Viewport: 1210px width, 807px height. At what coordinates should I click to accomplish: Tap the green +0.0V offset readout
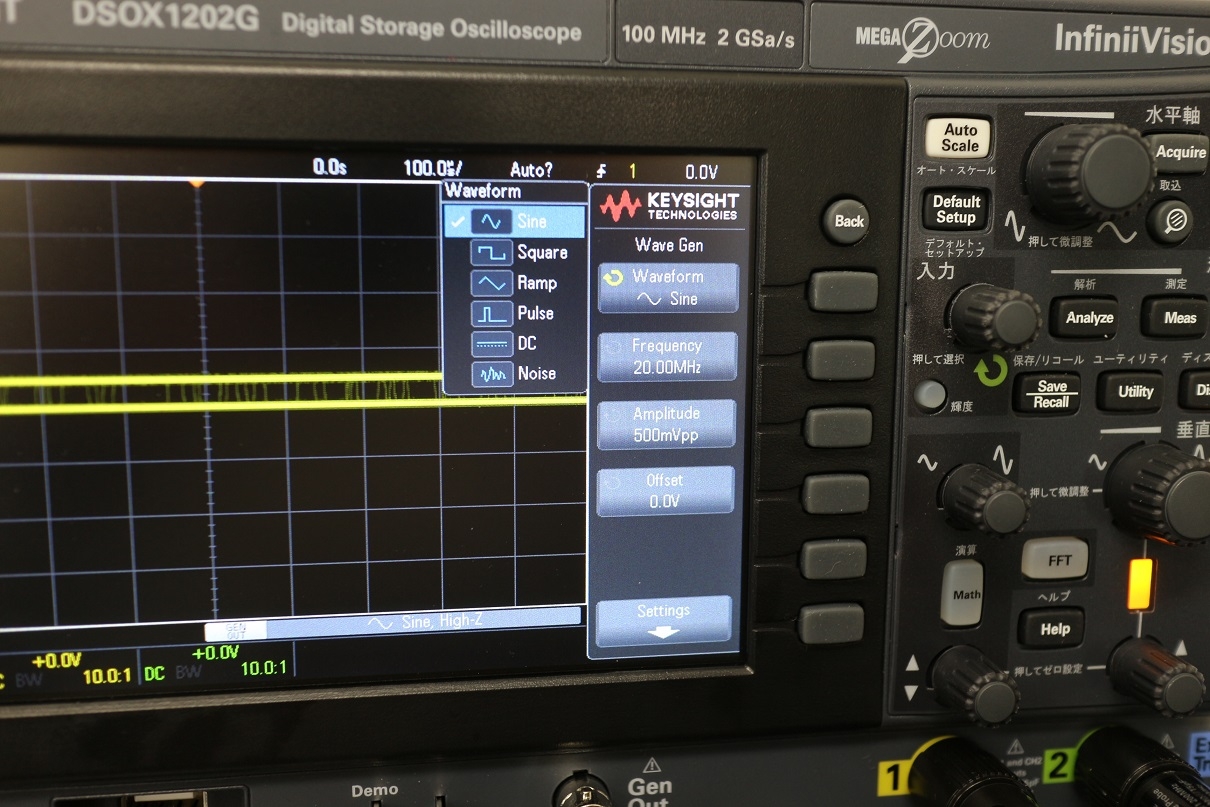[215, 653]
